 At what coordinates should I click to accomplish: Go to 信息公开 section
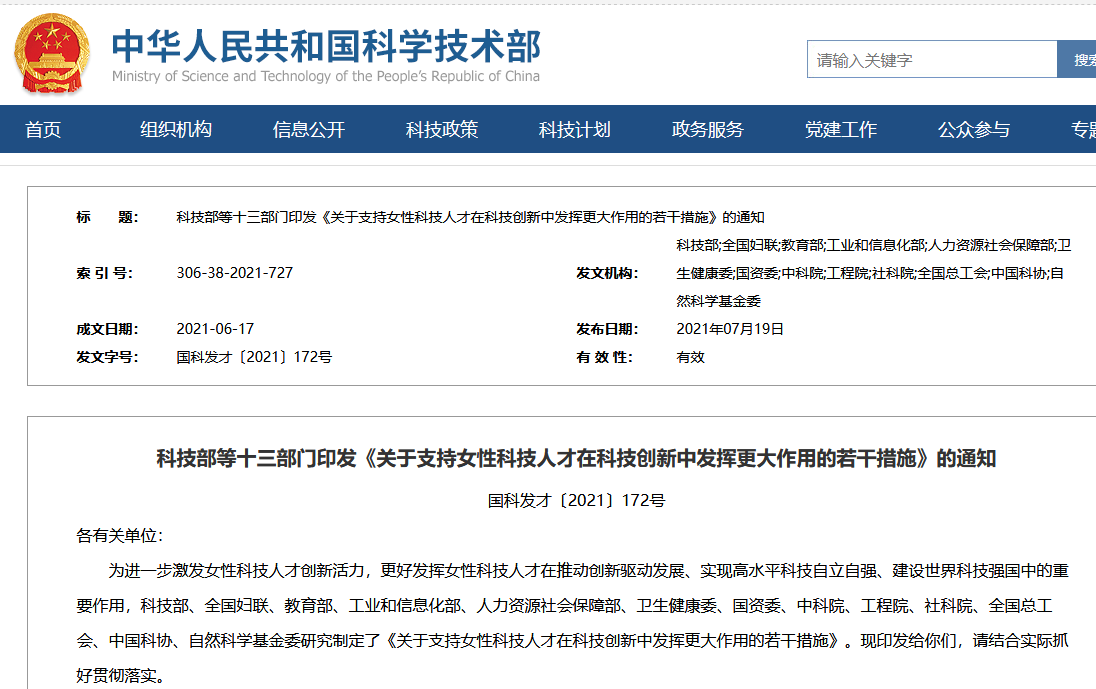(309, 129)
